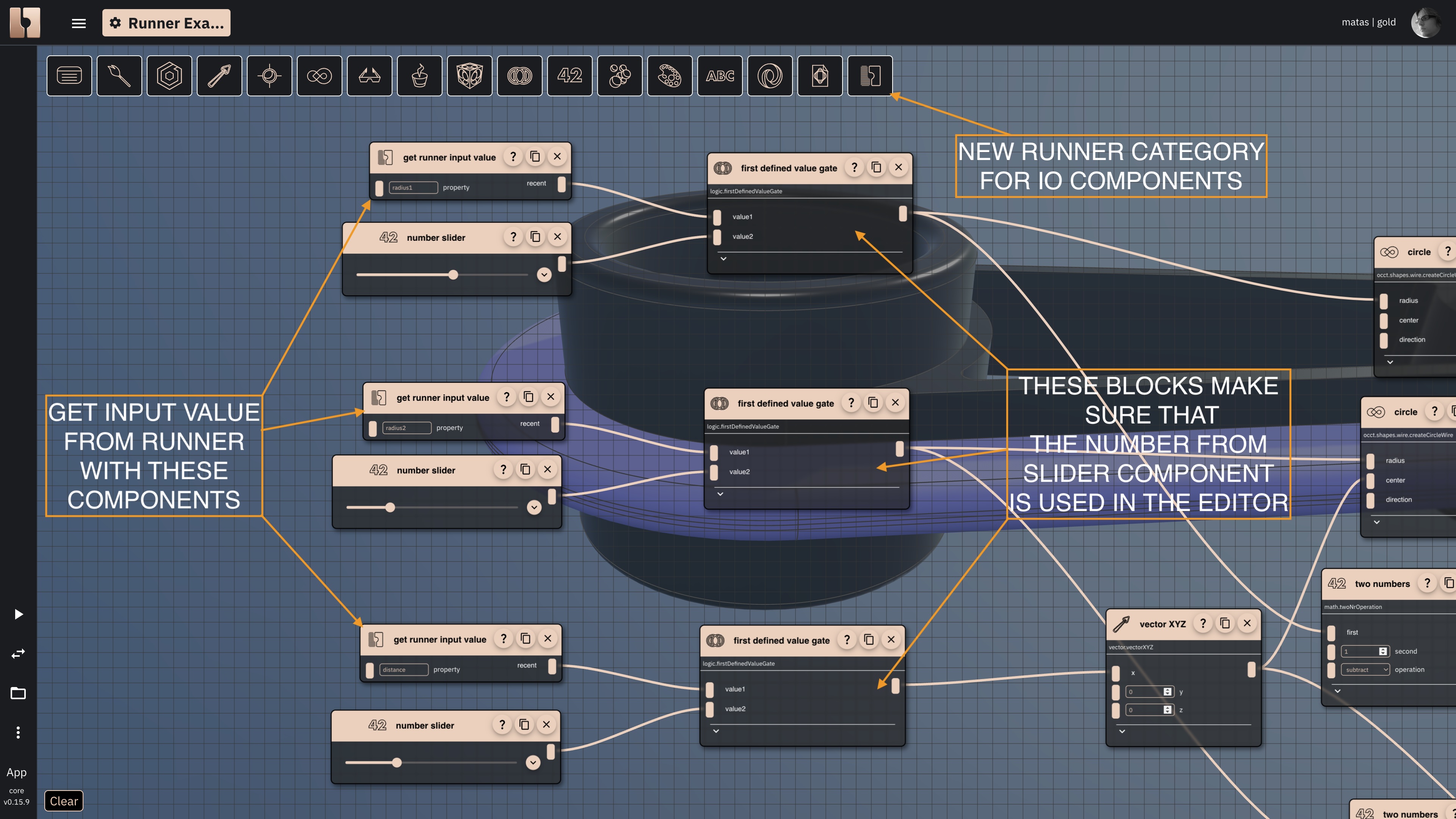The image size is (1456, 819).
Task: Click the bitbybit logo
Action: pyautogui.click(x=25, y=23)
